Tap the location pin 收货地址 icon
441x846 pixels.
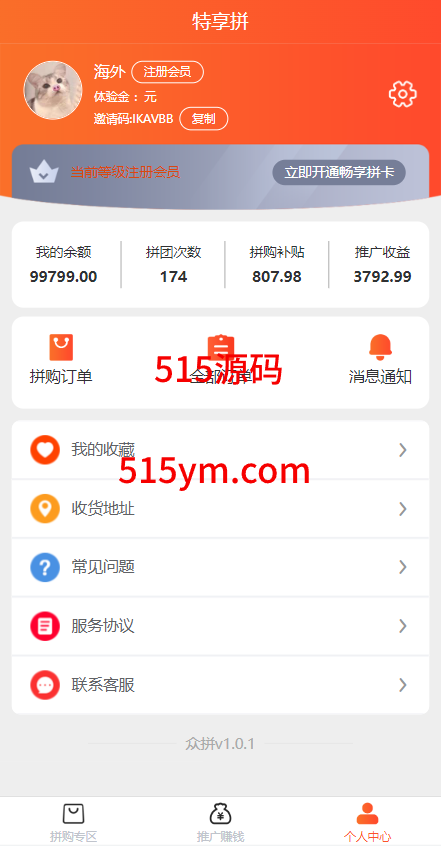pos(45,509)
